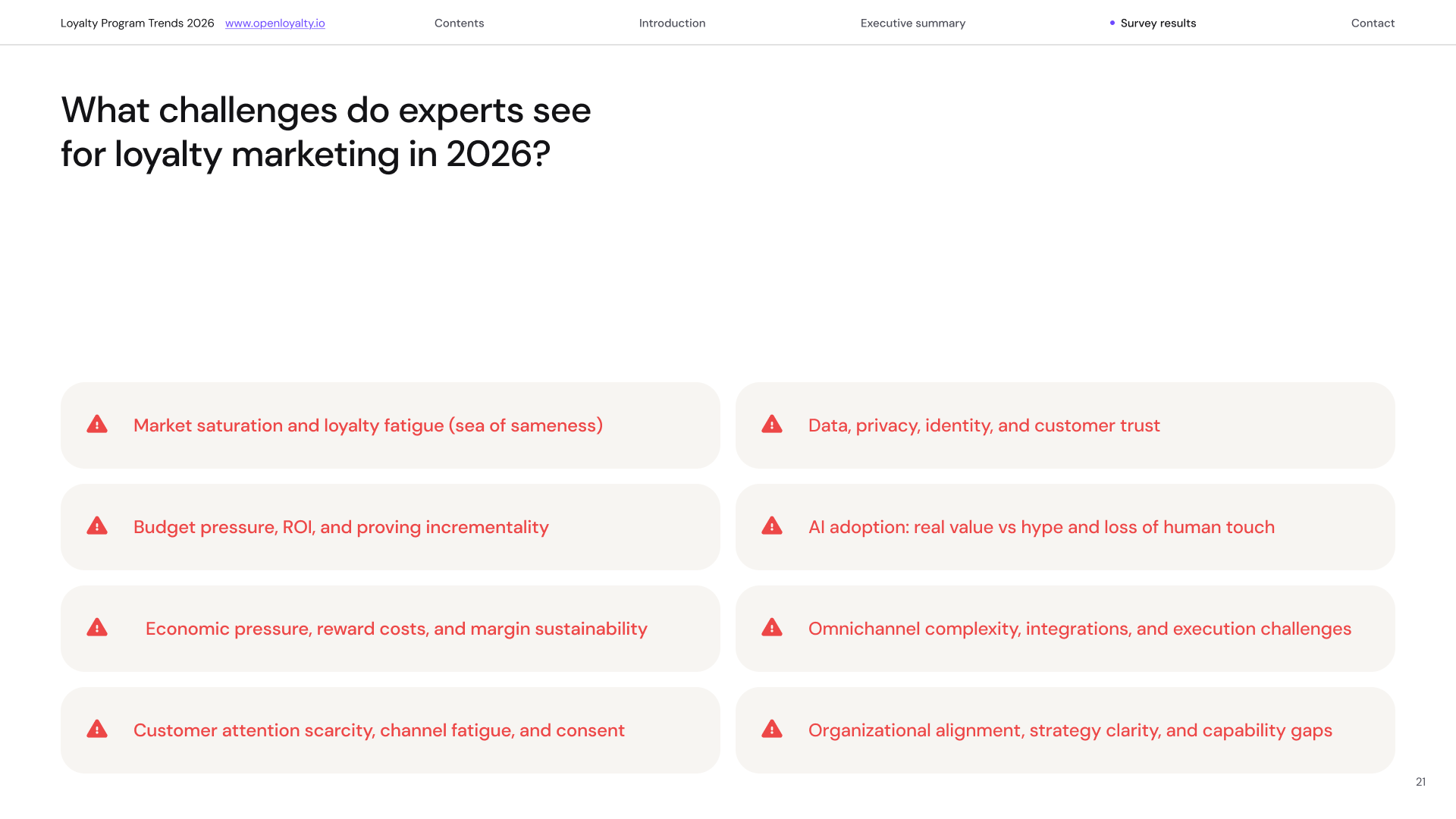Click page number 21
Screen dimensions: 1456x819
point(1420,782)
